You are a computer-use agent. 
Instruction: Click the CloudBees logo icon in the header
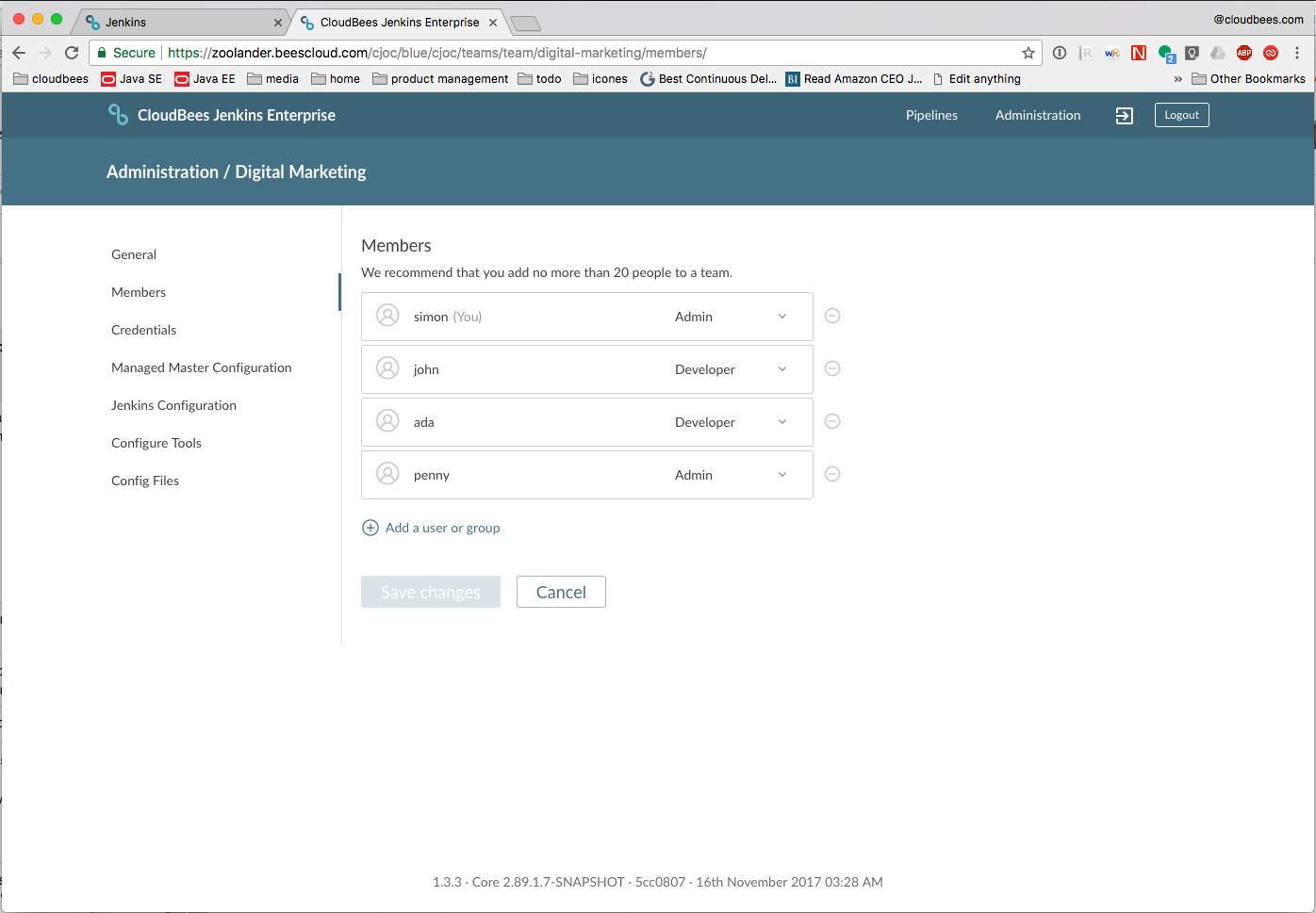118,115
